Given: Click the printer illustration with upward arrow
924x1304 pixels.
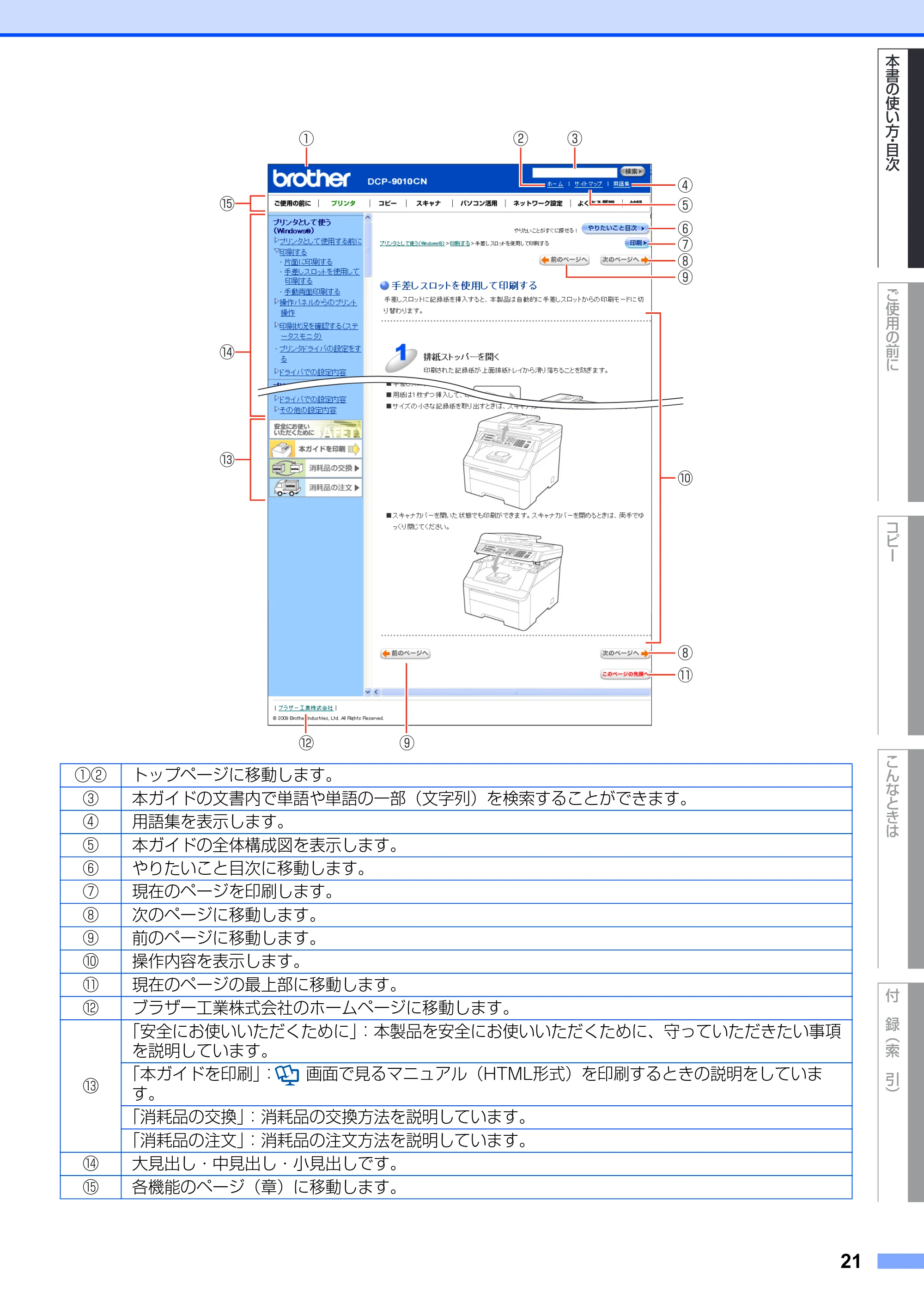Looking at the screenshot, I should (512, 461).
